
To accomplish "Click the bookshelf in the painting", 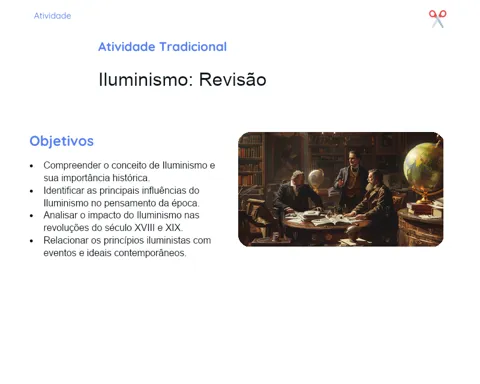I will (251, 160).
